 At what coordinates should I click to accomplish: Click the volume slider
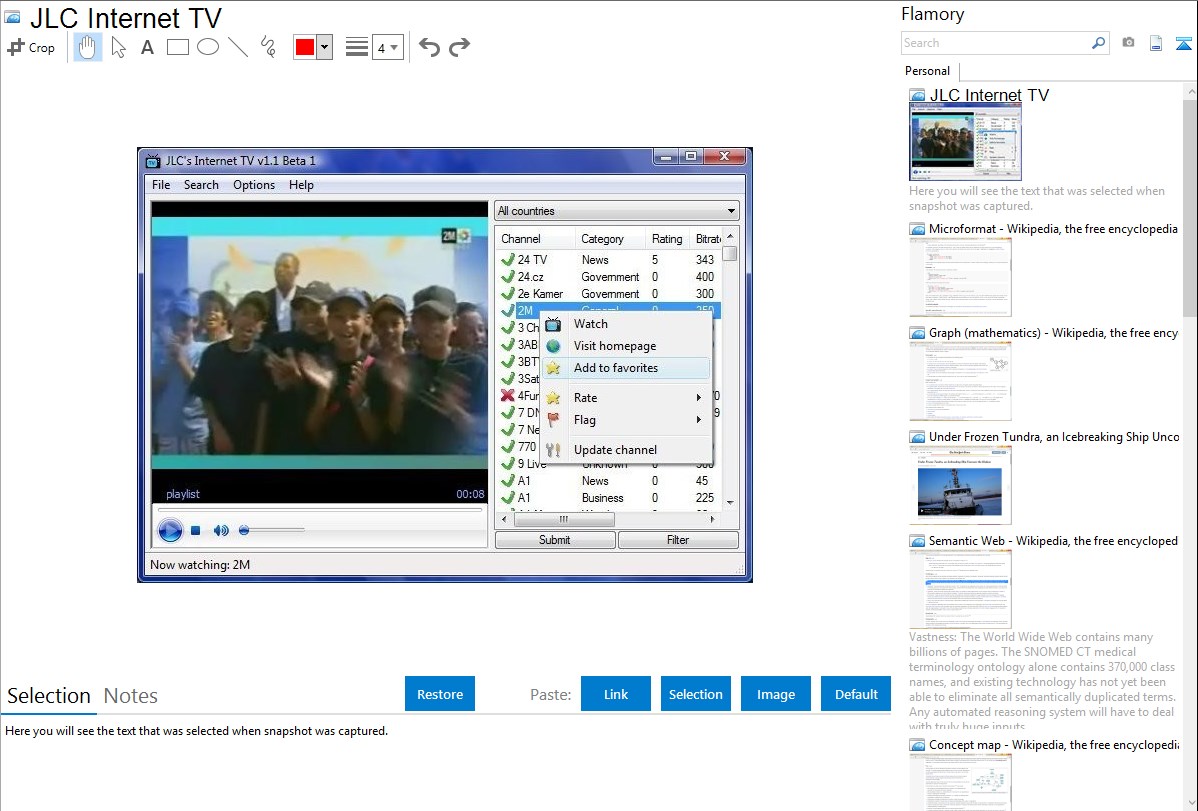tap(272, 530)
